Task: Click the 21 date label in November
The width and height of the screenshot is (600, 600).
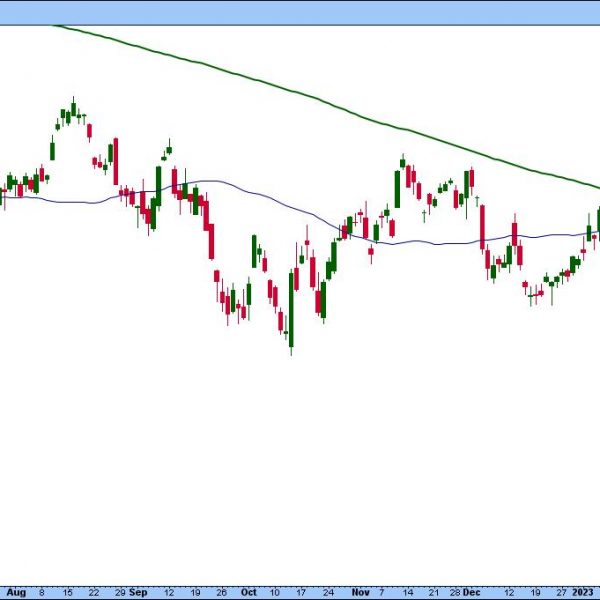Action: [432, 592]
